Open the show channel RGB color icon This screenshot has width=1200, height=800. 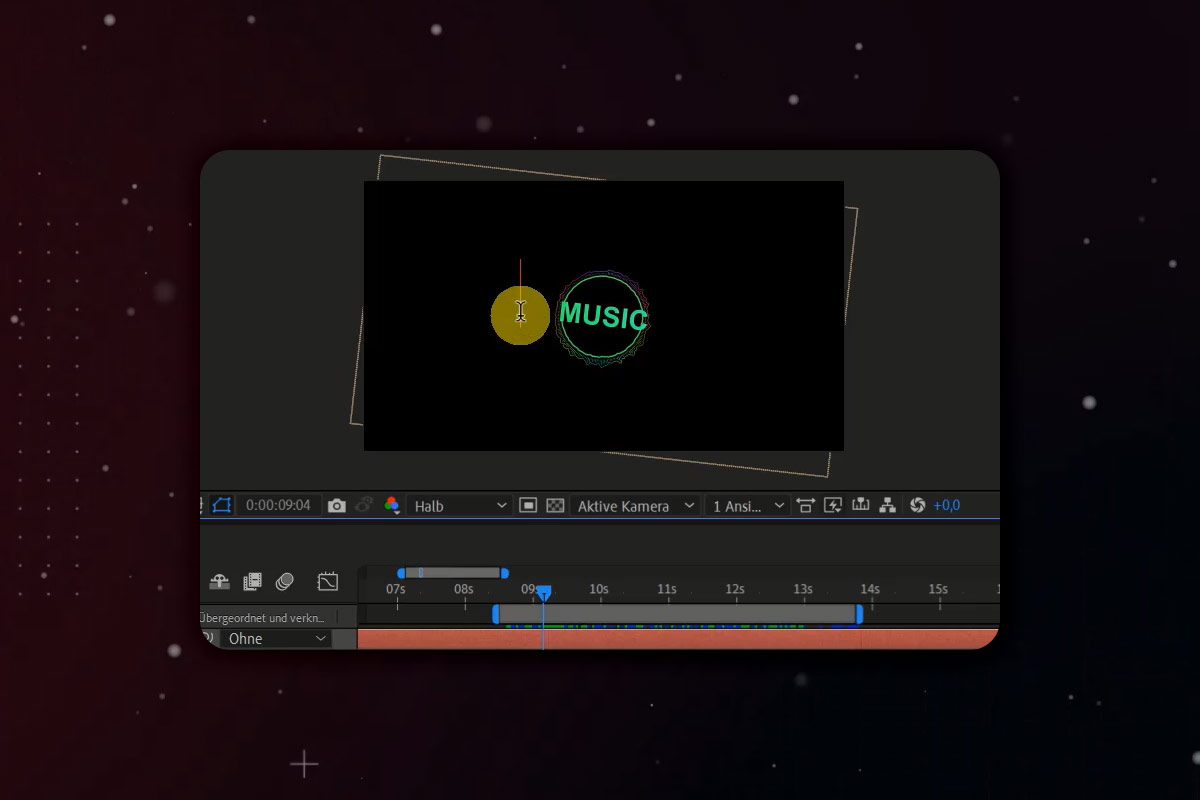tap(392, 506)
